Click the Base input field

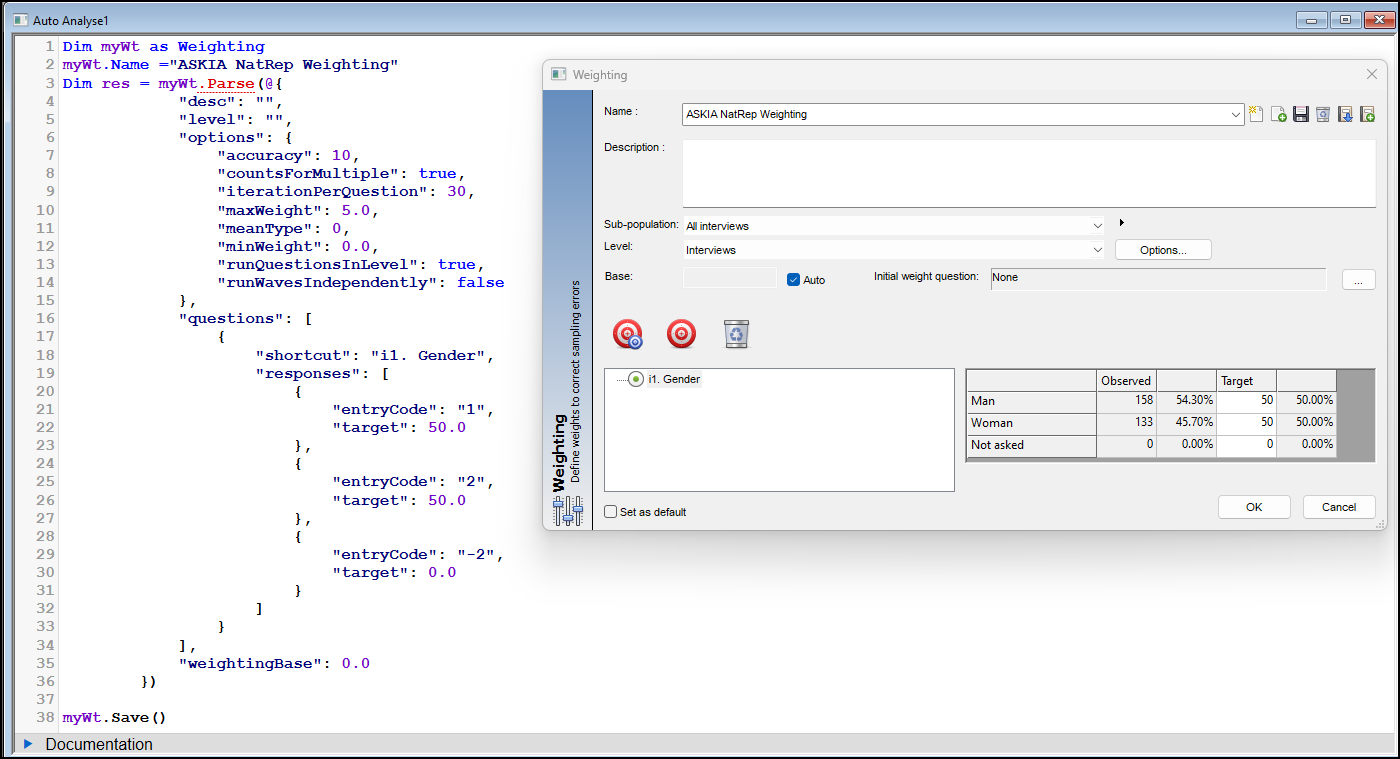pos(729,278)
